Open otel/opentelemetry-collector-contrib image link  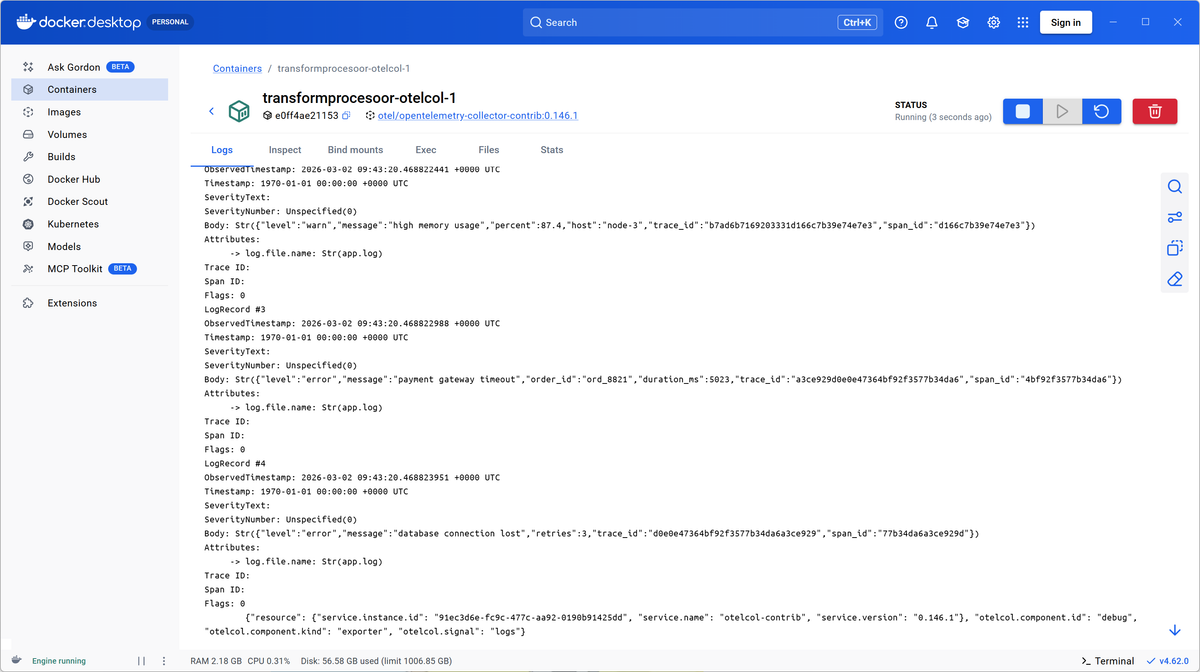[x=477, y=116]
